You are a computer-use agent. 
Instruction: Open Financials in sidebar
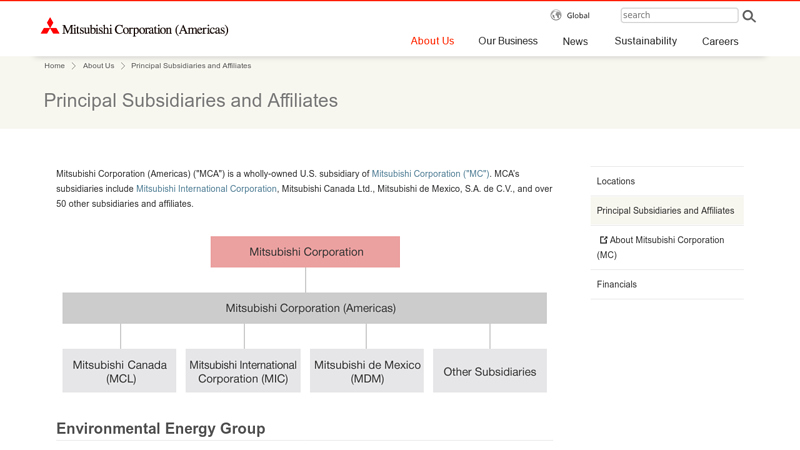coord(667,284)
